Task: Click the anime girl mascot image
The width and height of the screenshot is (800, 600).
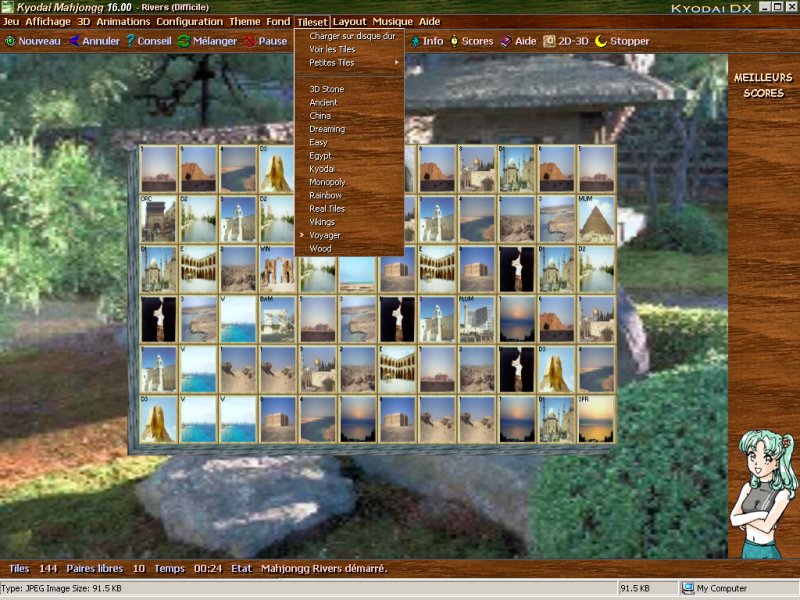Action: point(763,493)
